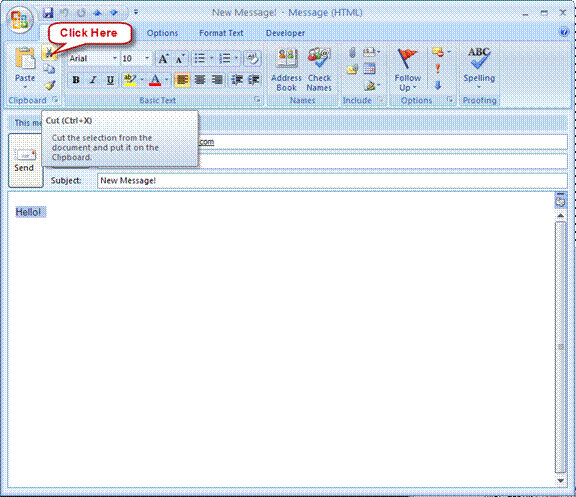Click the Paste button
Screen dimensions: 576x497
(x=25, y=68)
